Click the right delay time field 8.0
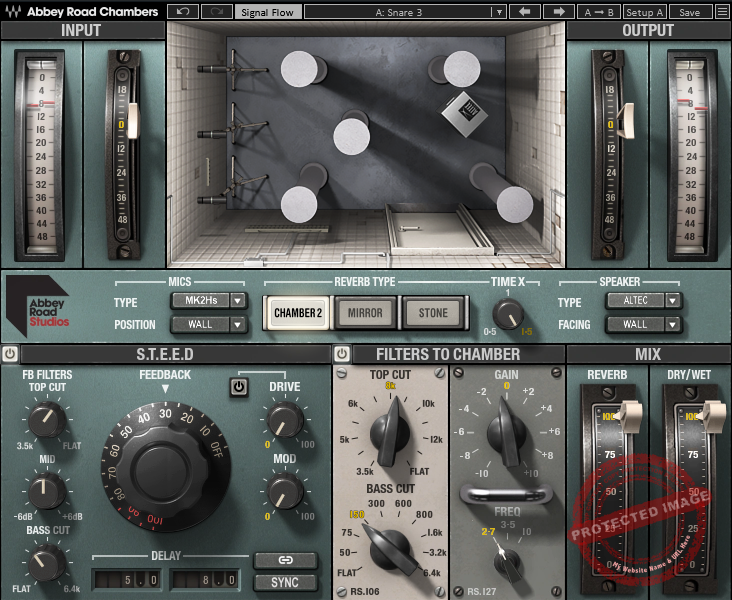The width and height of the screenshot is (732, 600). [204, 580]
